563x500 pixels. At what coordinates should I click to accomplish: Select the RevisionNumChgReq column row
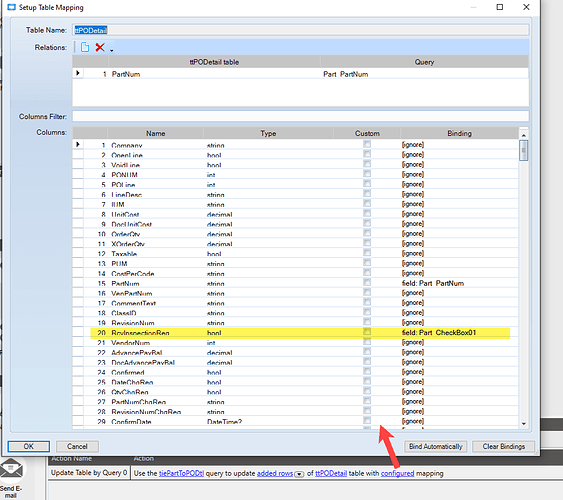(x=296, y=411)
